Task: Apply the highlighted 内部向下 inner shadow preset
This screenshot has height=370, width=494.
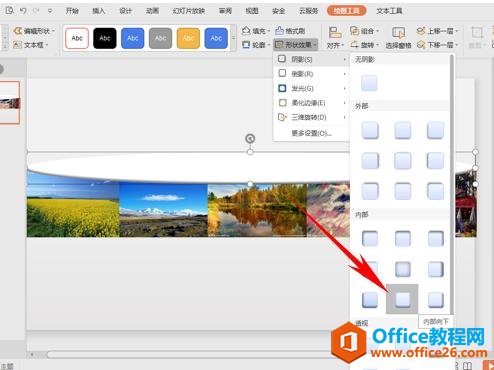Action: pos(402,299)
